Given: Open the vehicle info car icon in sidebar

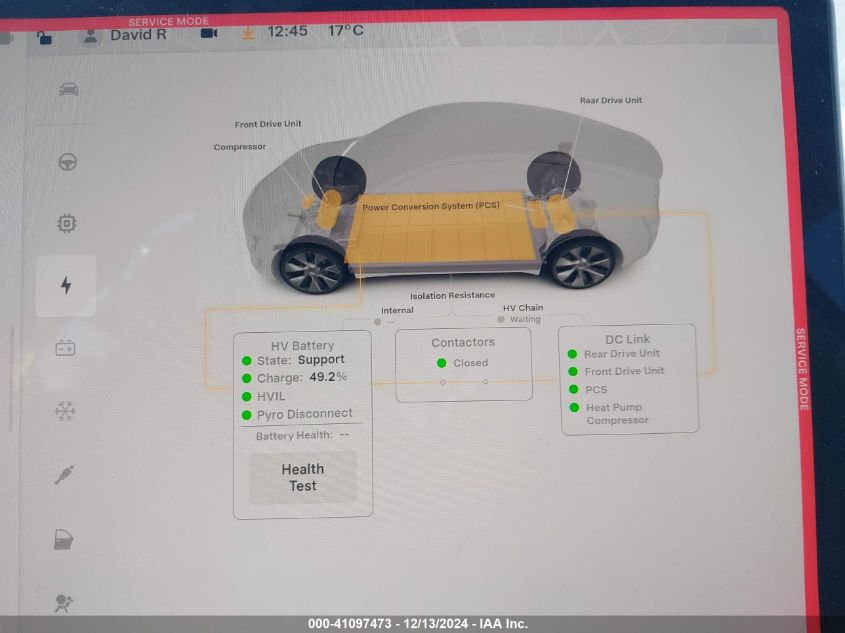Looking at the screenshot, I should [68, 90].
